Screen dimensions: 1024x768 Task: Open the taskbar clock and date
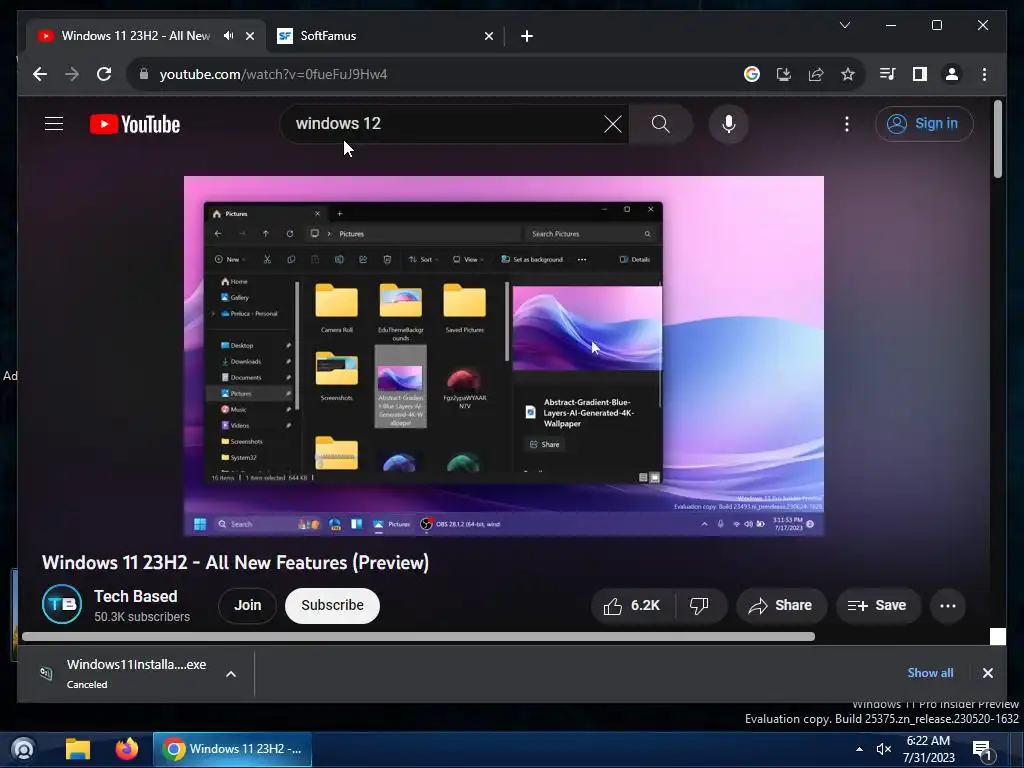[x=929, y=749]
